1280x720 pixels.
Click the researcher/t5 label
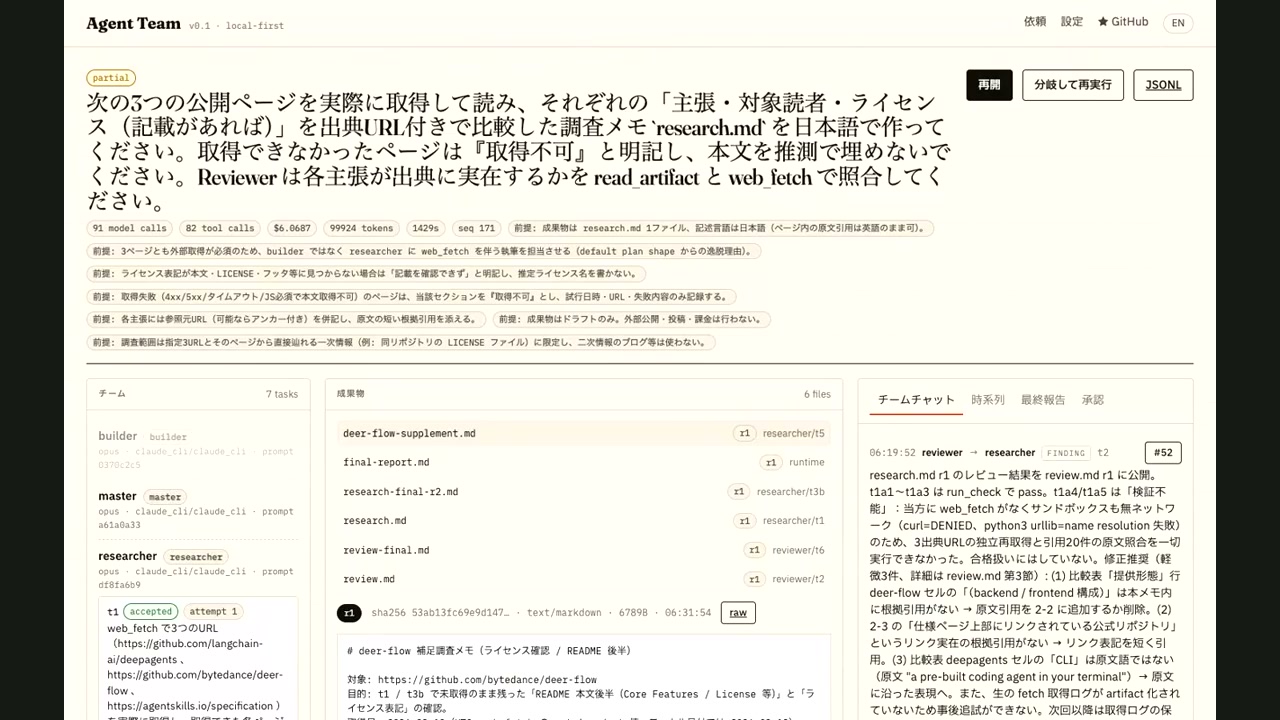tap(794, 433)
